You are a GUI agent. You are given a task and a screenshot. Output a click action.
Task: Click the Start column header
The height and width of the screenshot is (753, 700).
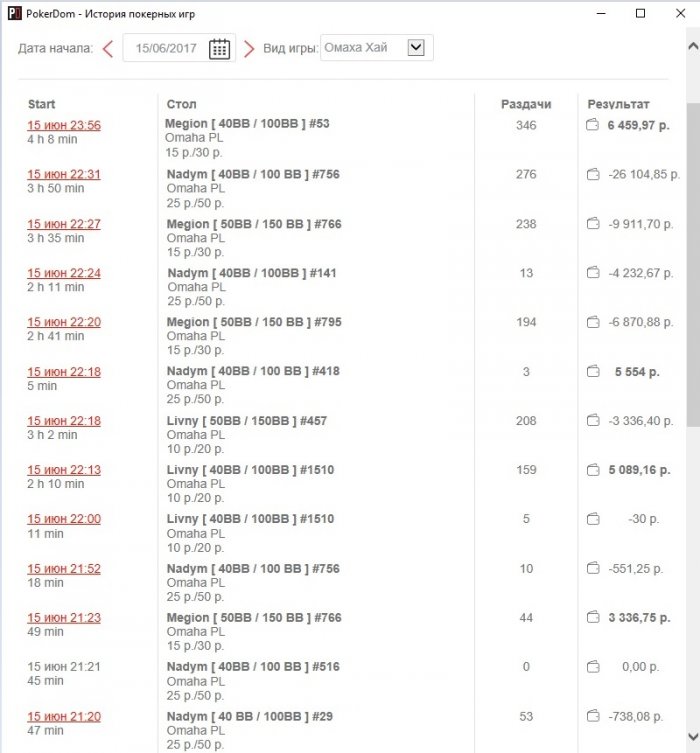tap(41, 104)
